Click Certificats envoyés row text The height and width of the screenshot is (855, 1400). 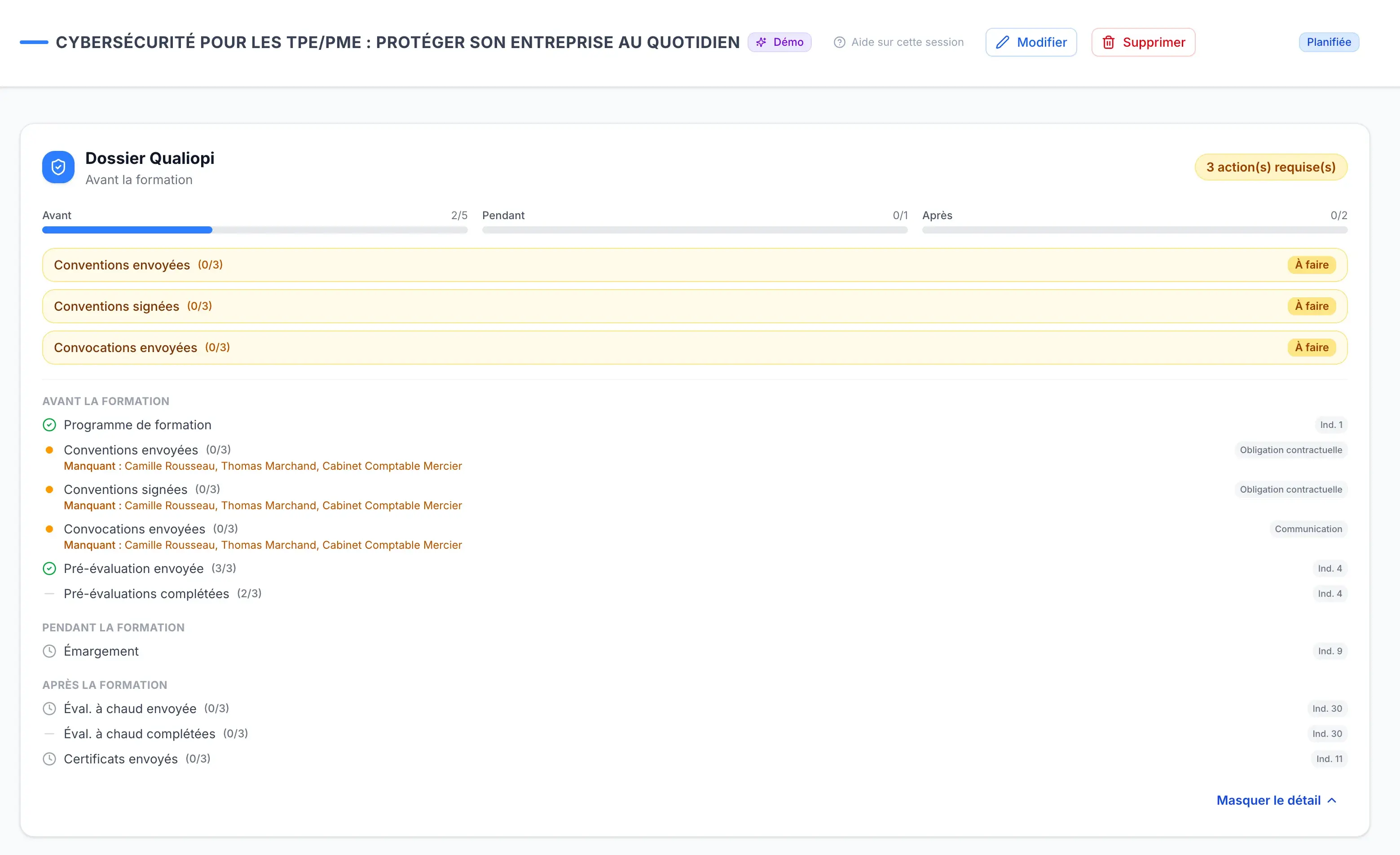pyautogui.click(x=121, y=759)
